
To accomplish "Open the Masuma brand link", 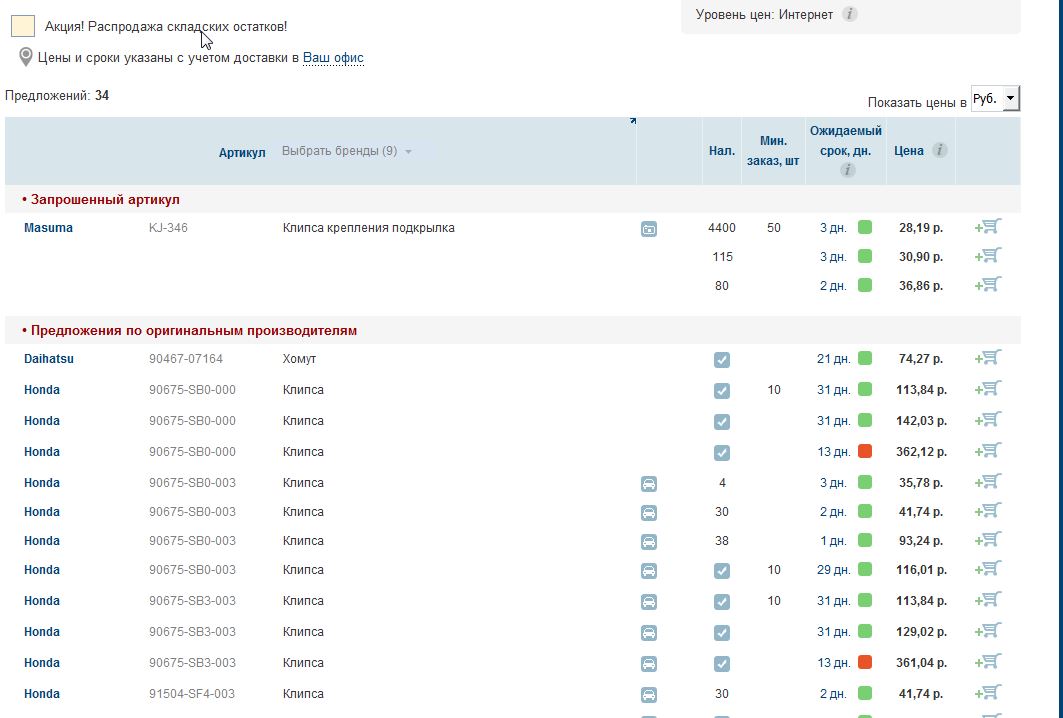I will [48, 228].
